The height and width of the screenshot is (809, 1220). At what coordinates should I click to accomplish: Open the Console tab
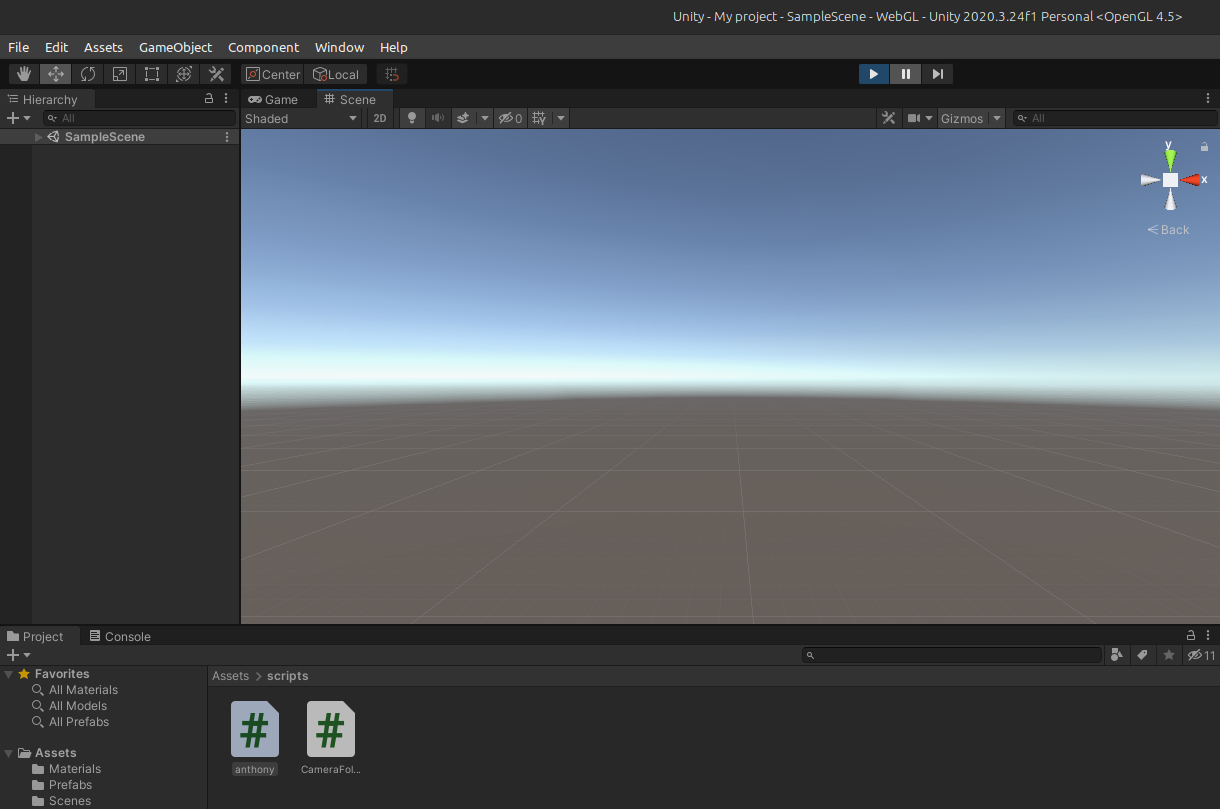(120, 636)
